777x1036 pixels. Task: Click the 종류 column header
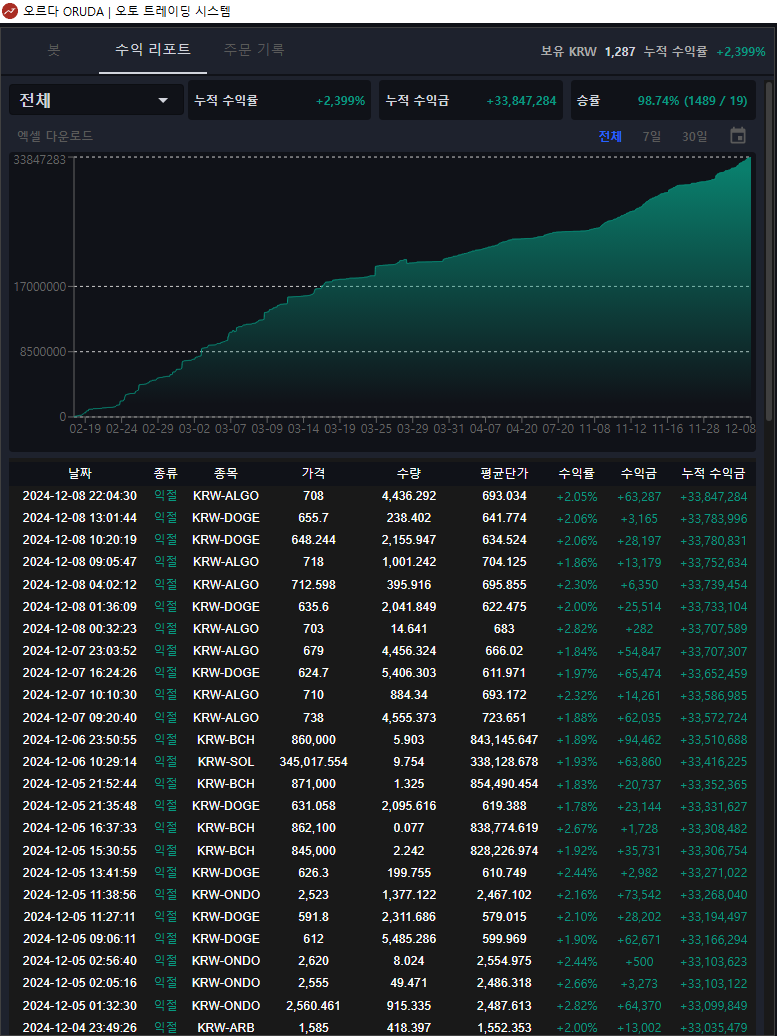pos(165,473)
